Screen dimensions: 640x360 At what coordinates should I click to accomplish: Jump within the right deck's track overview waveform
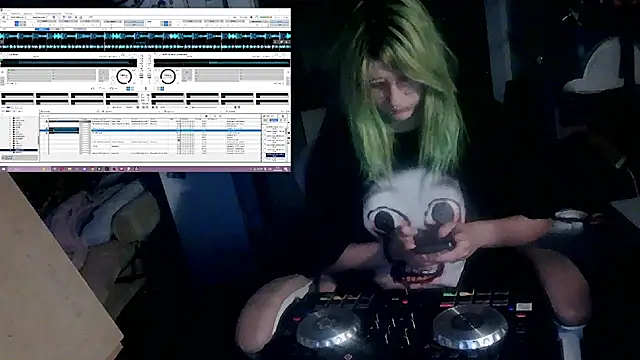coord(222,62)
